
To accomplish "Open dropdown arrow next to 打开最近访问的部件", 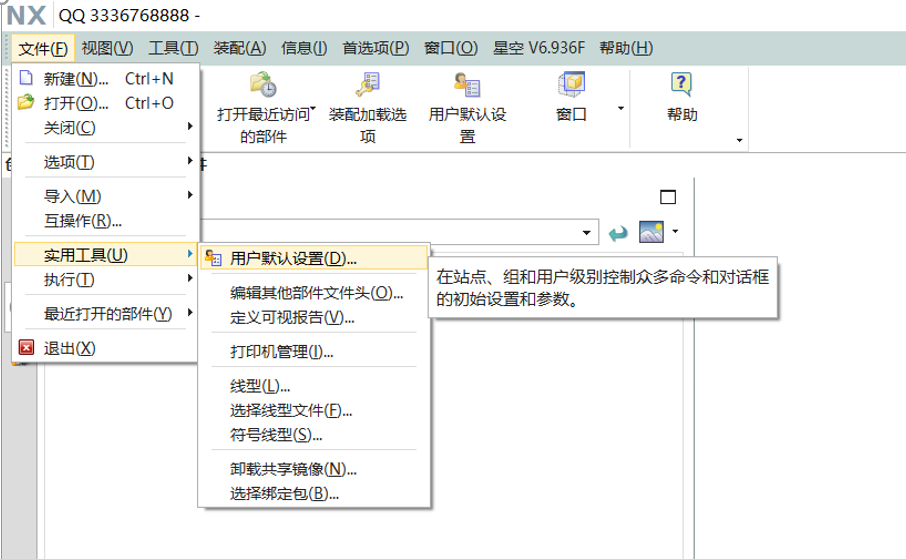I will [x=313, y=108].
